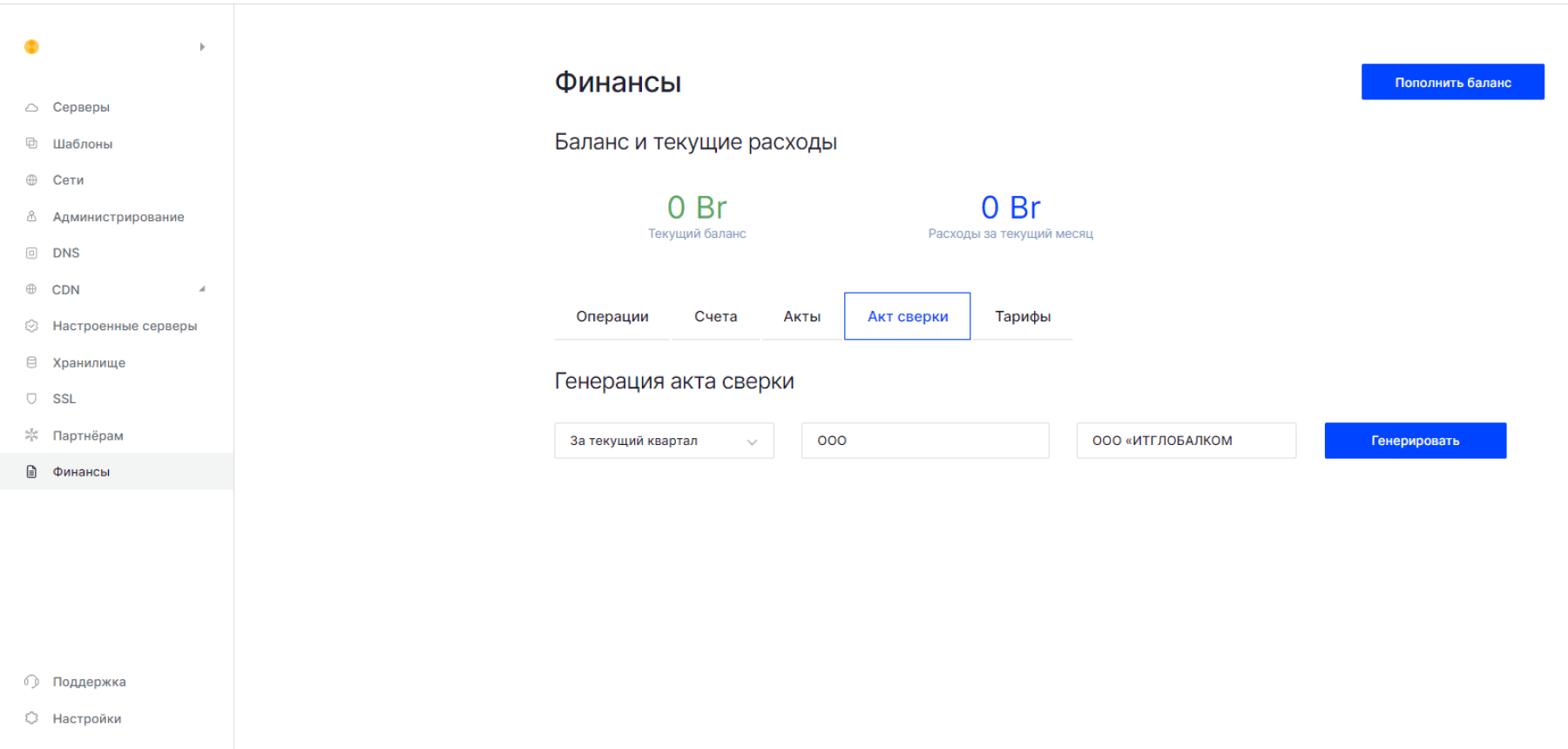Go to Хранилище section
1568x749 pixels.
coord(89,362)
